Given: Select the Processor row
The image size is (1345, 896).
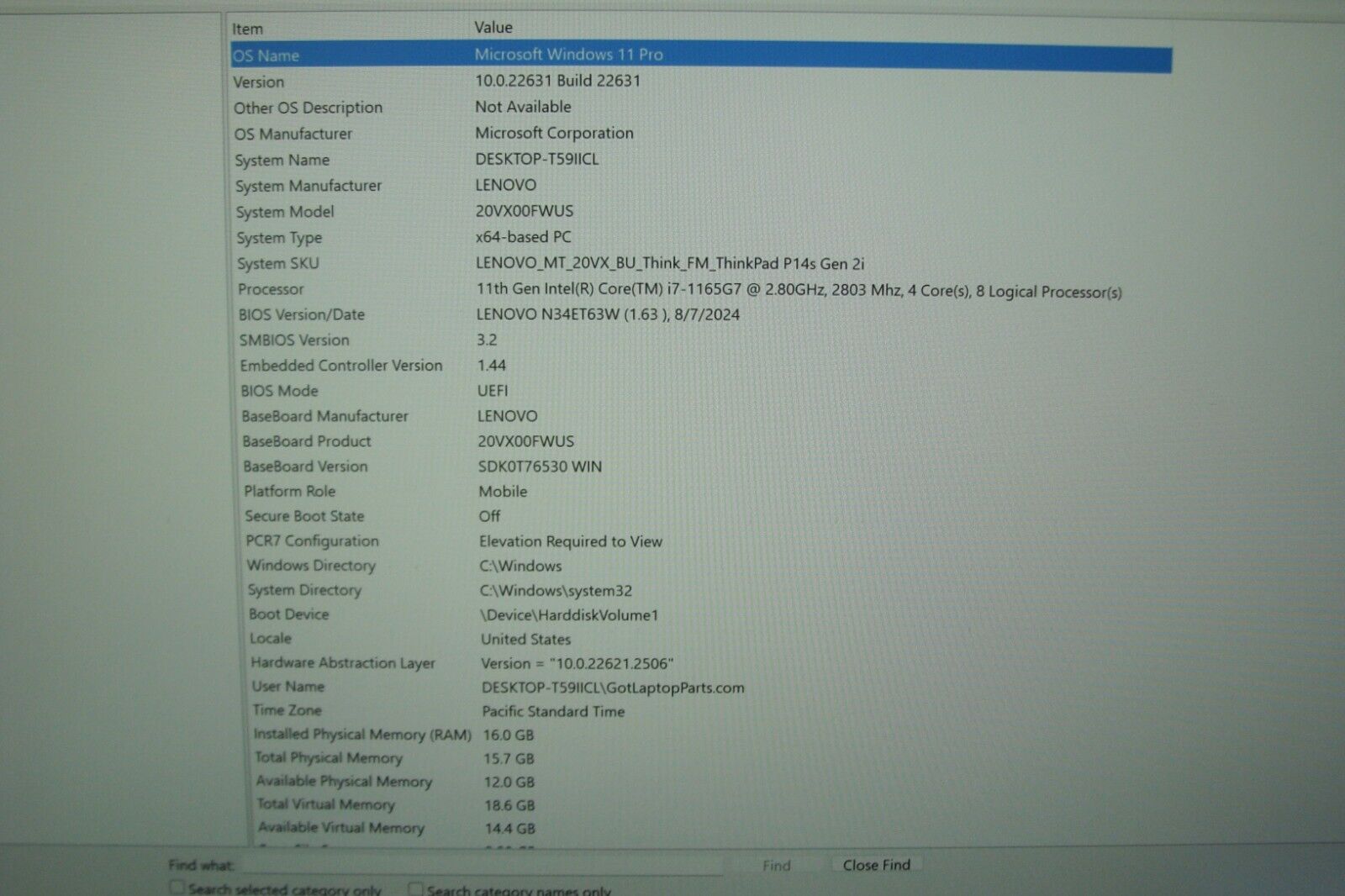Looking at the screenshot, I should (701, 290).
